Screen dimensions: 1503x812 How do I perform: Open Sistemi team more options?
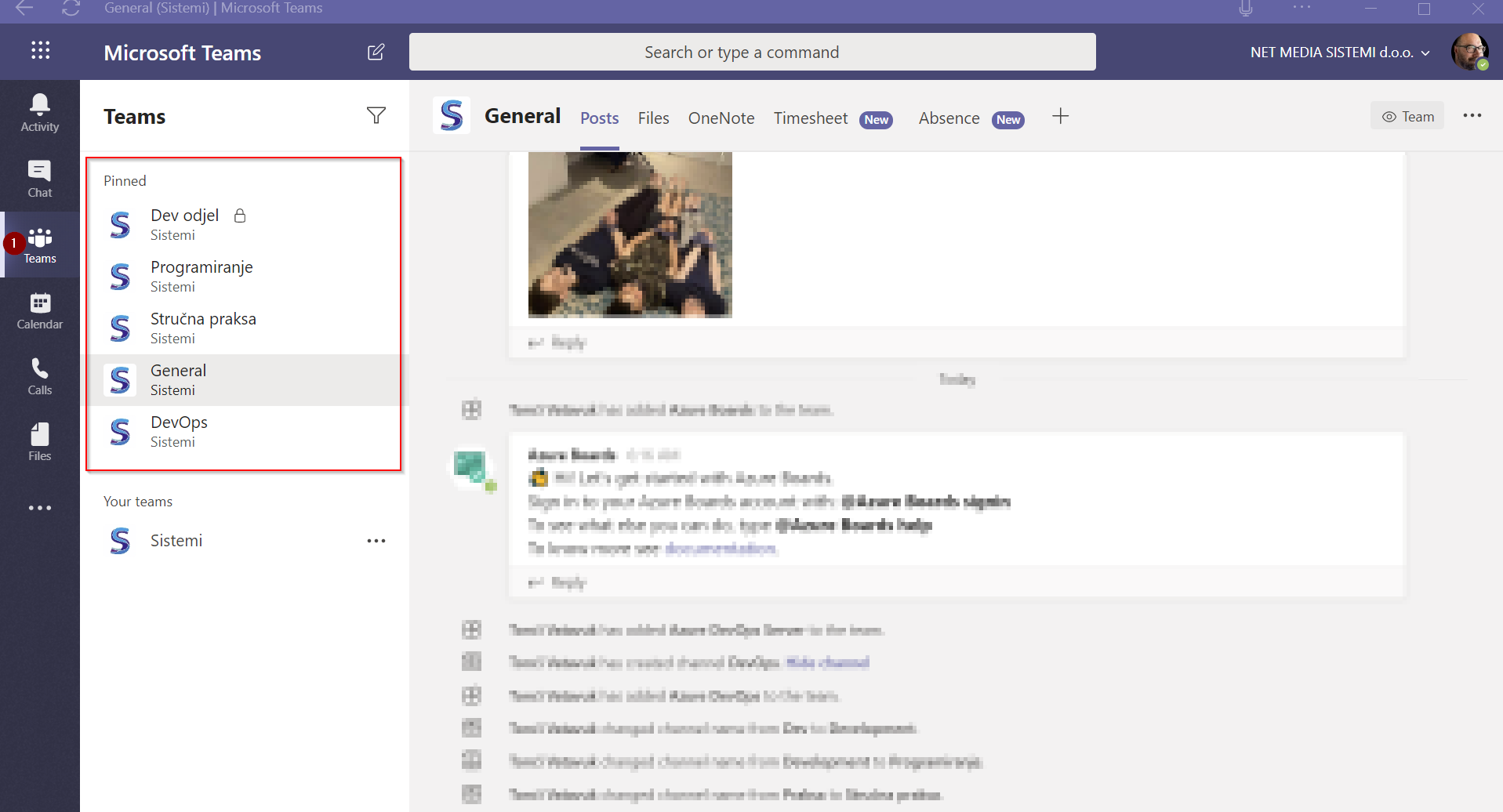pyautogui.click(x=376, y=541)
